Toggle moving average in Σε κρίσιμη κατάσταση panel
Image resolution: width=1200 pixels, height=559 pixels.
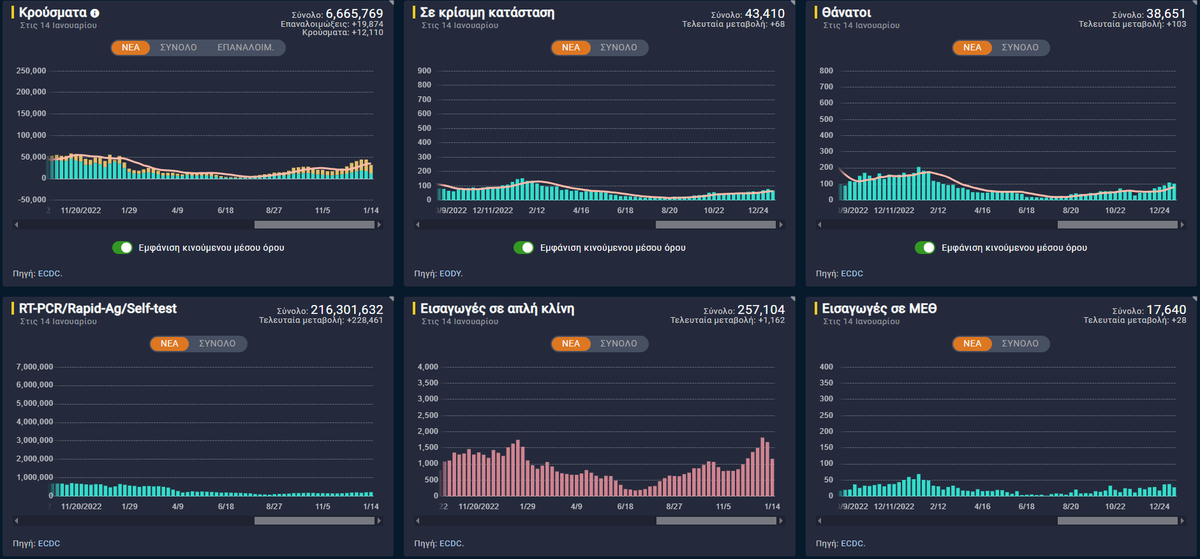click(x=522, y=247)
